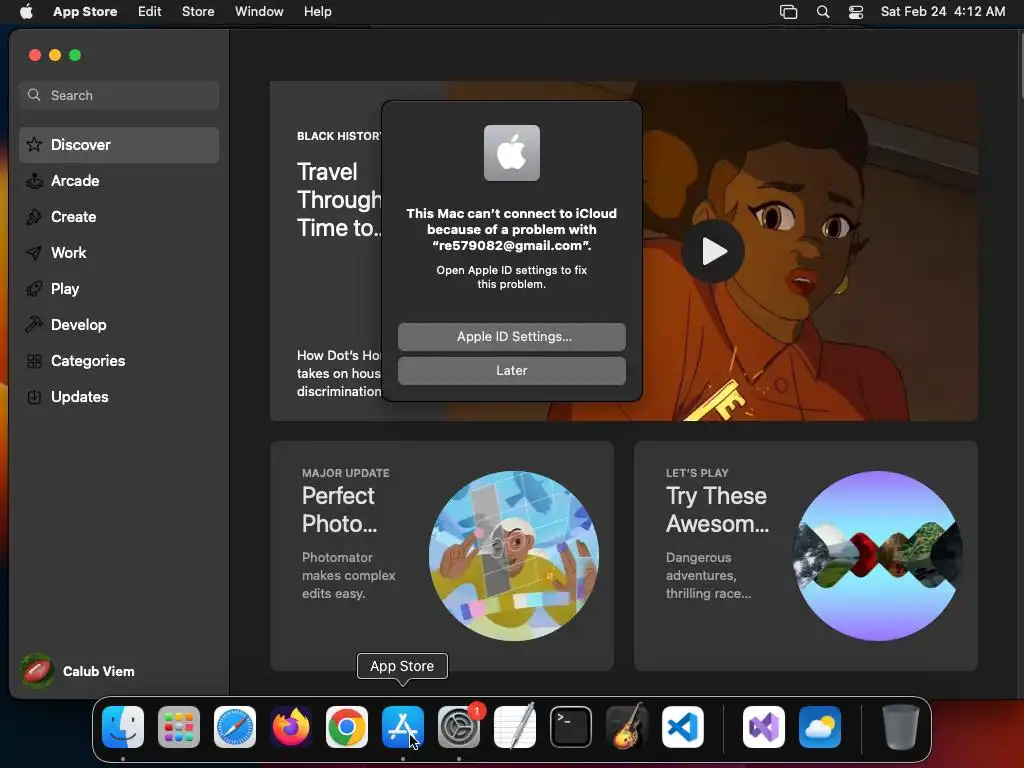This screenshot has height=768, width=1024.
Task: Open Visual Studio from the Dock
Action: (x=764, y=727)
